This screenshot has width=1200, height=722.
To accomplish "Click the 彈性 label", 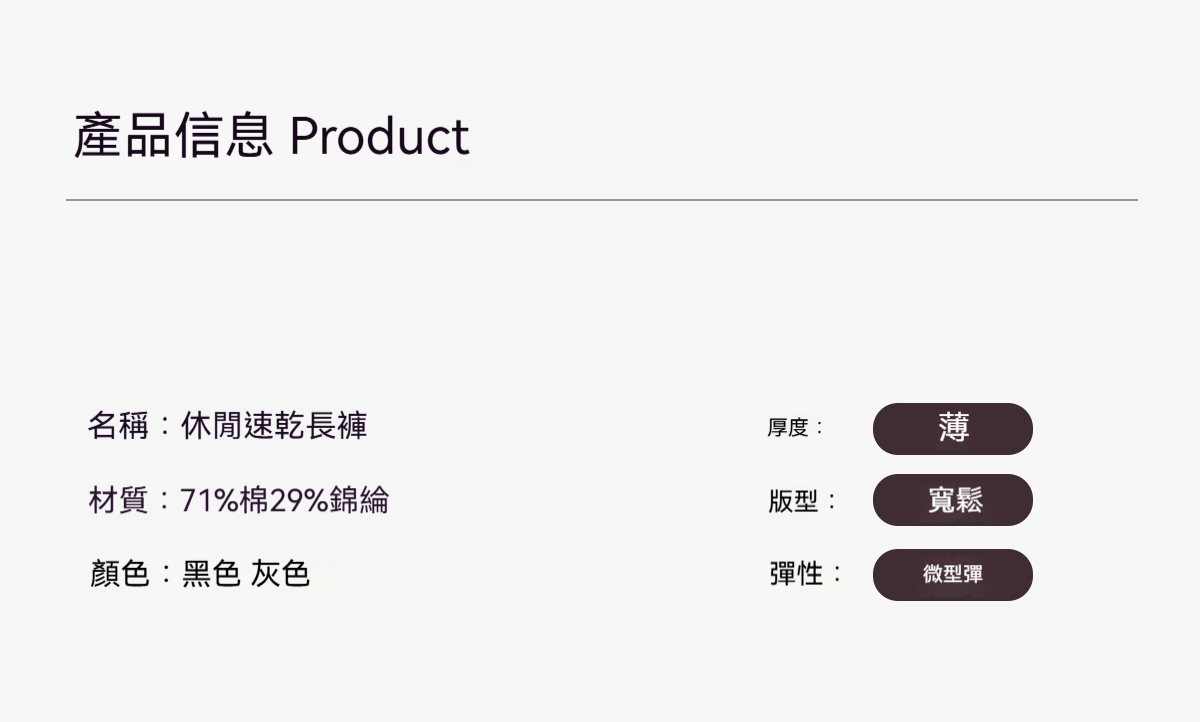I will pos(795,574).
